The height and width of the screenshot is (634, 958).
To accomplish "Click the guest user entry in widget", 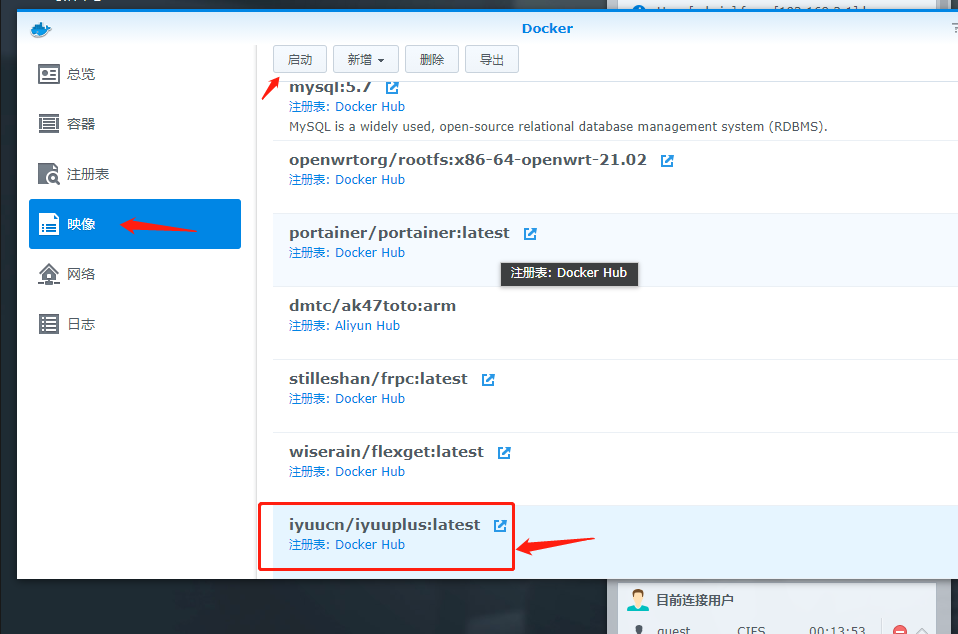I will (673, 630).
